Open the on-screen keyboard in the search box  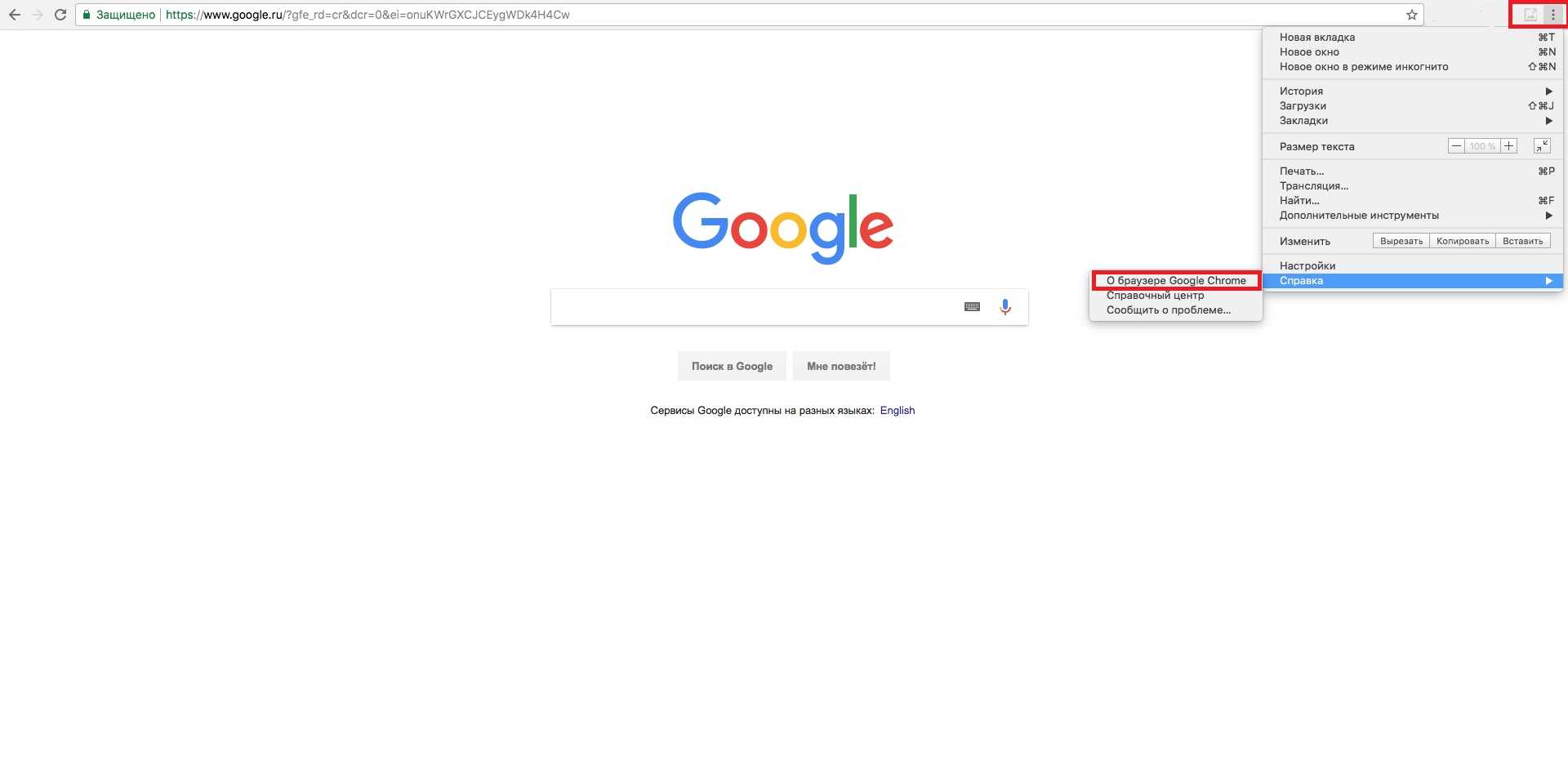(x=972, y=307)
